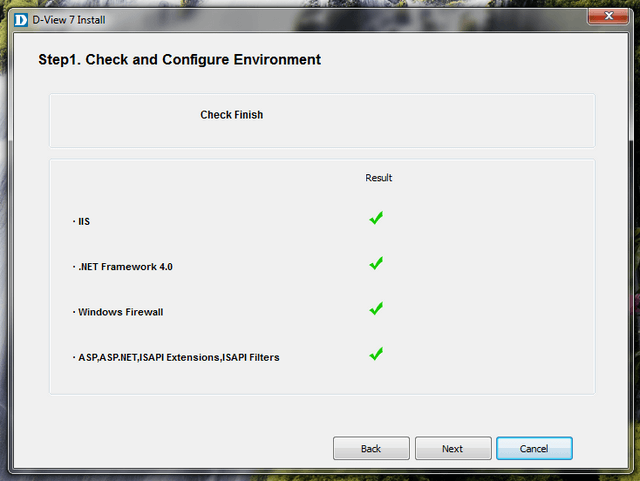
Task: Click the .NET Framework 4.0 green checkmark
Action: (x=376, y=263)
